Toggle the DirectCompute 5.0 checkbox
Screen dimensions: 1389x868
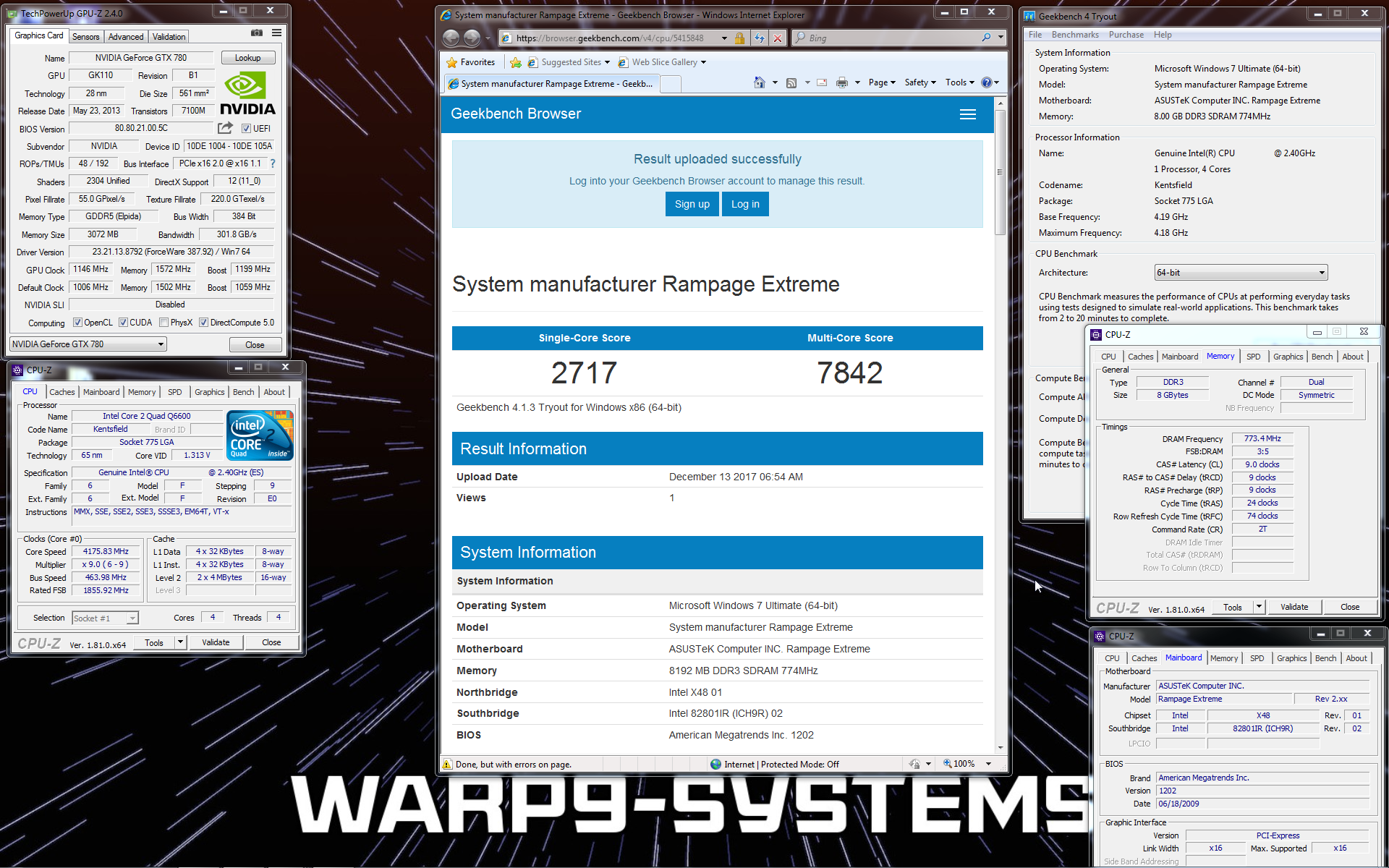(204, 323)
